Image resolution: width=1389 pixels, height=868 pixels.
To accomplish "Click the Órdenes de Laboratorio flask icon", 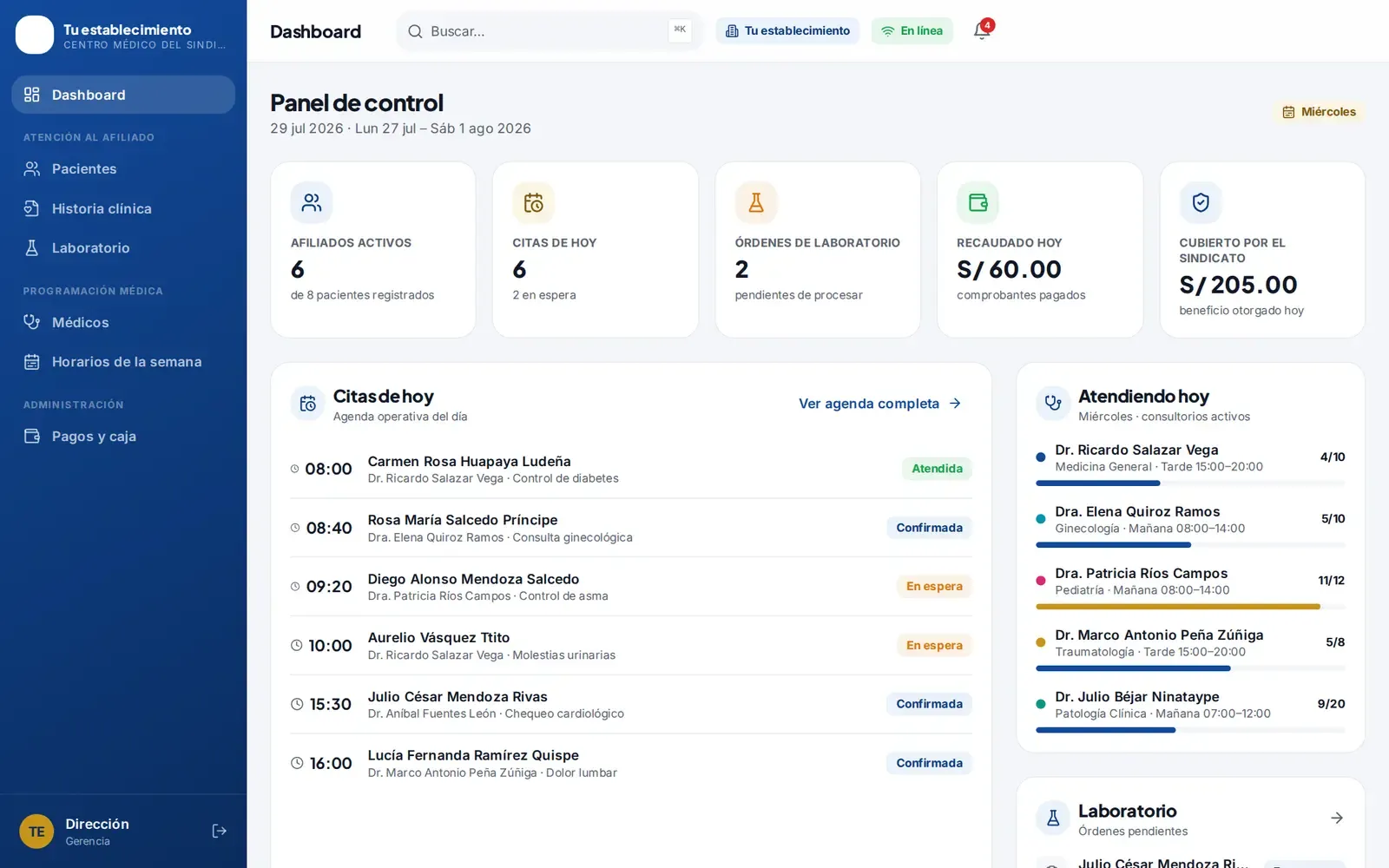I will (x=756, y=202).
